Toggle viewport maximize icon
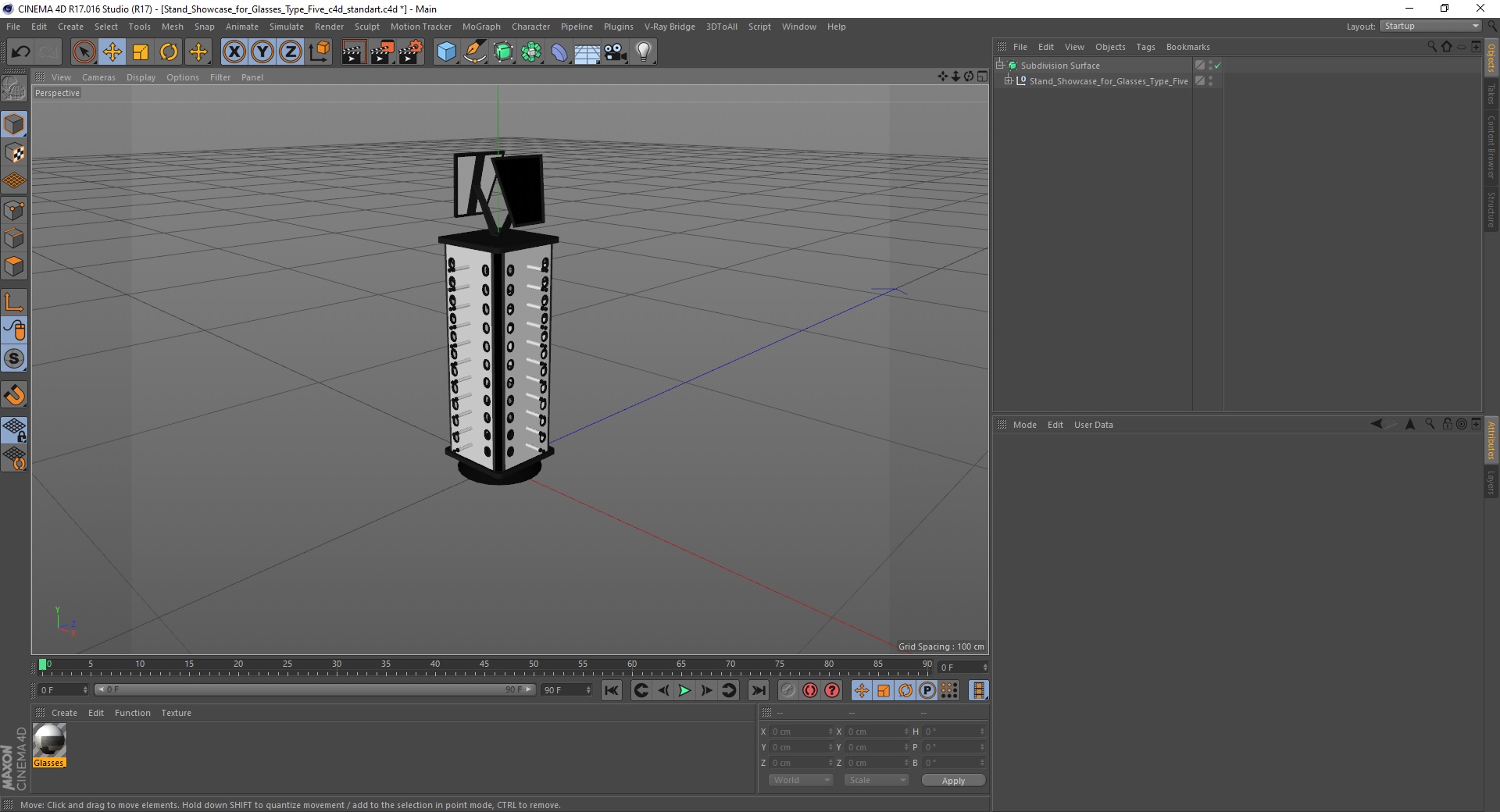 point(982,77)
